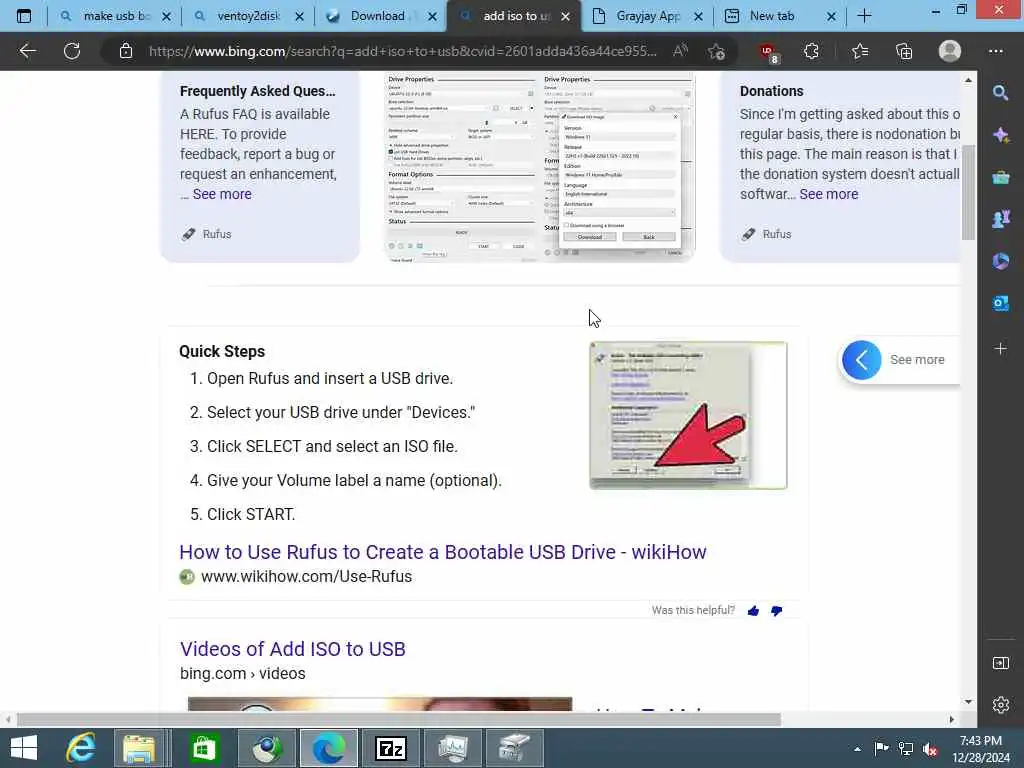Launch Internet Explorer from taskbar
Image resolution: width=1024 pixels, height=768 pixels.
tap(81, 748)
